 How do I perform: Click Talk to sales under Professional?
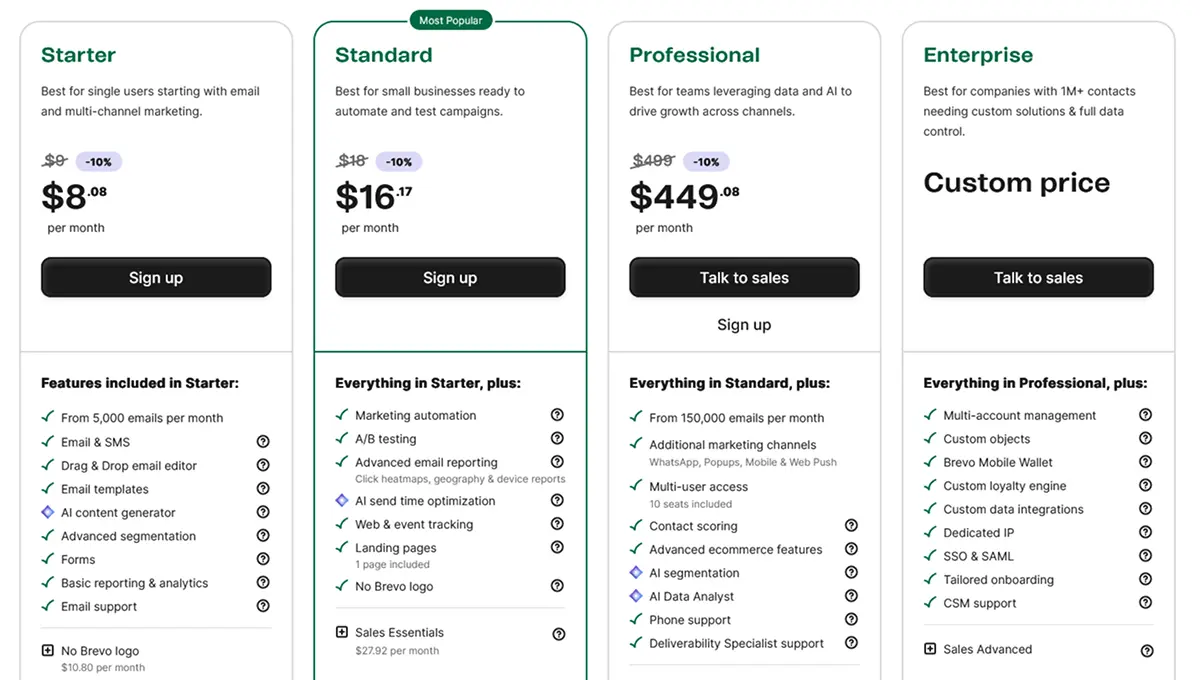pyautogui.click(x=744, y=277)
